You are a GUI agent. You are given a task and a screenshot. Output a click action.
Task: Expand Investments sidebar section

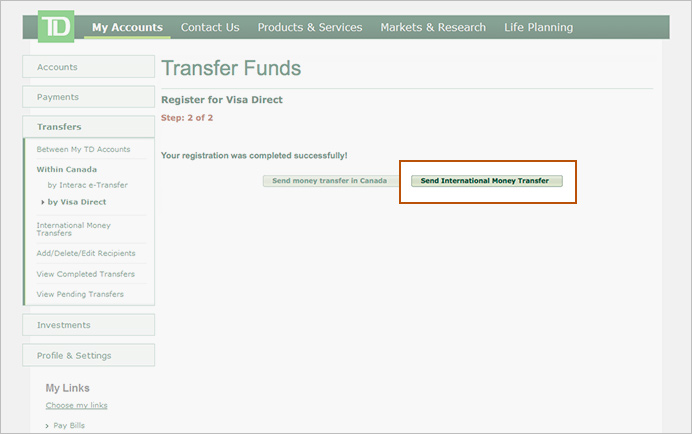click(x=88, y=325)
